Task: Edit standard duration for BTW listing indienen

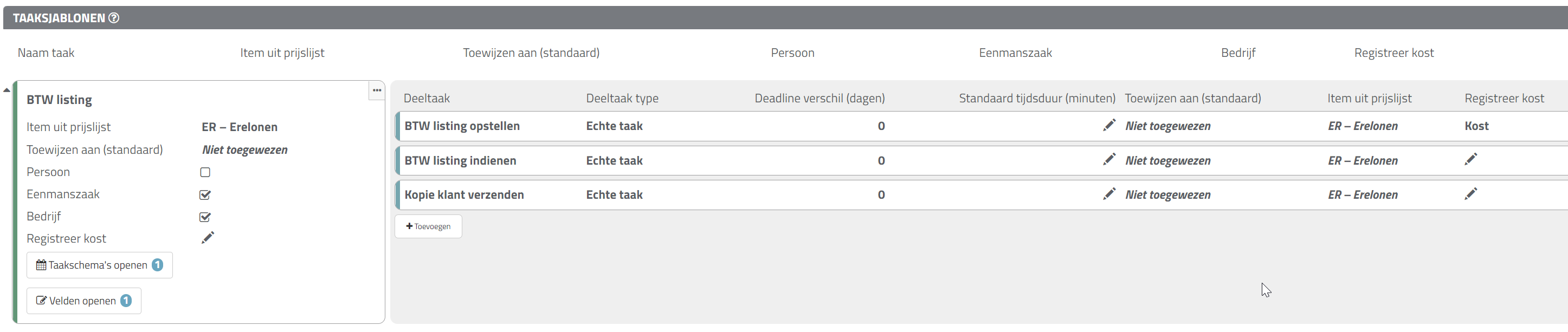Action: [1109, 159]
